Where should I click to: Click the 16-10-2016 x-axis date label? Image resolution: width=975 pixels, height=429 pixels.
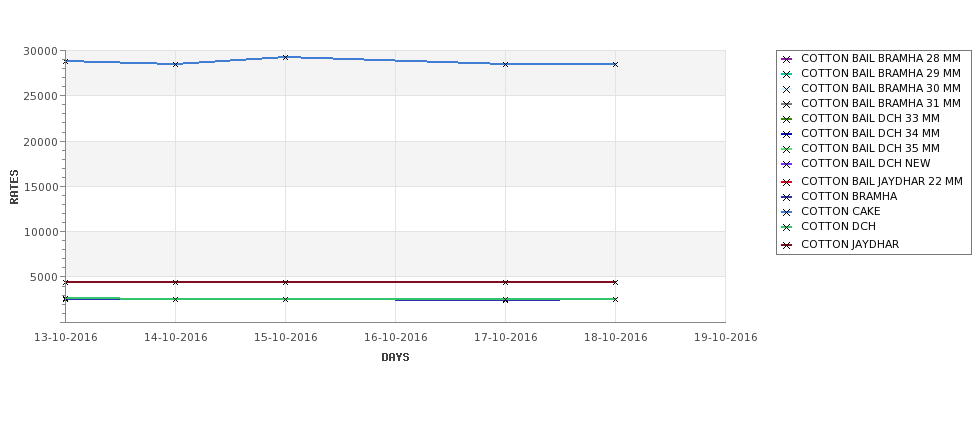pyautogui.click(x=395, y=338)
